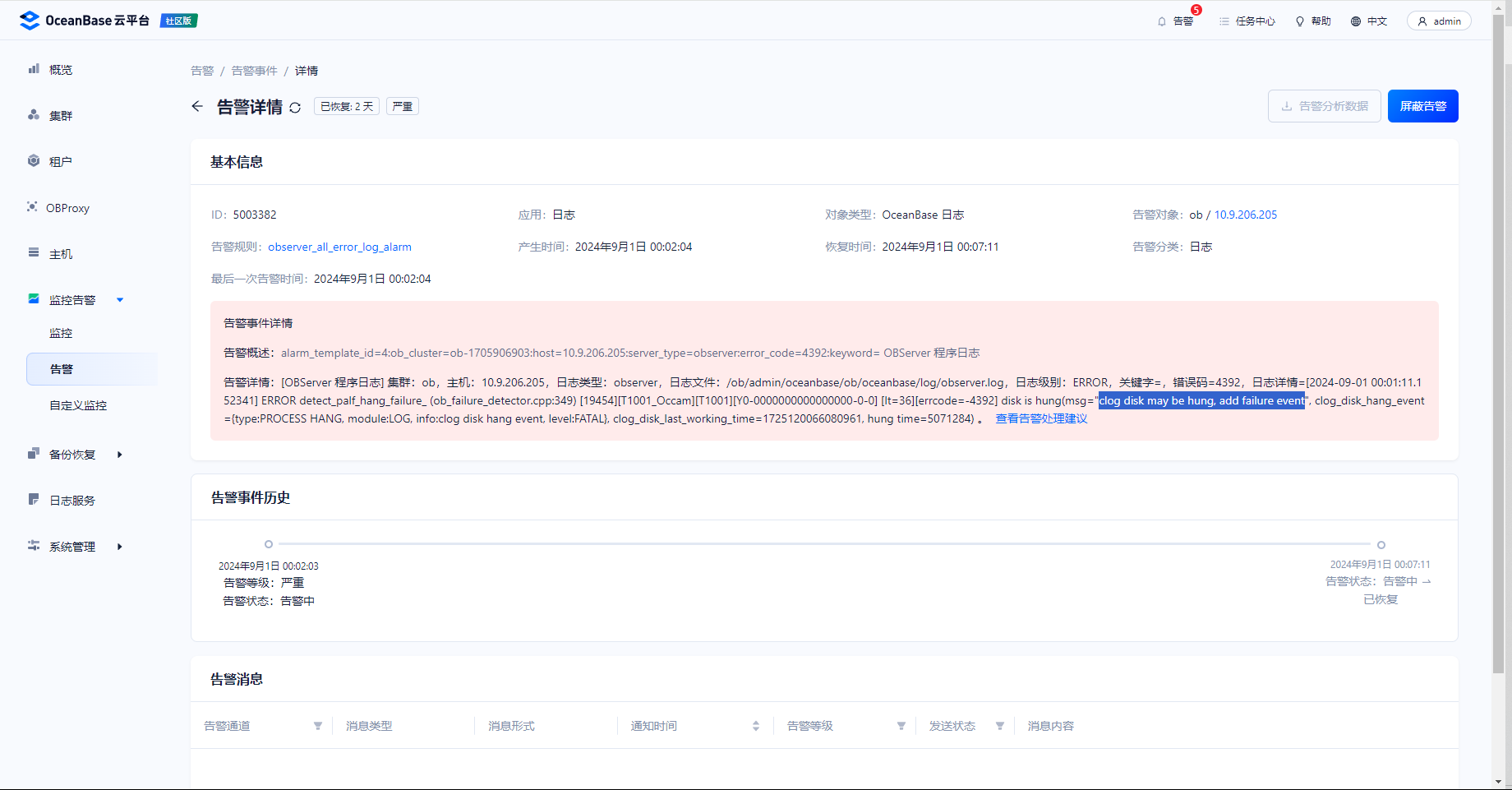
Task: Filter 发送状态 column with funnel icon
Action: click(x=1000, y=726)
